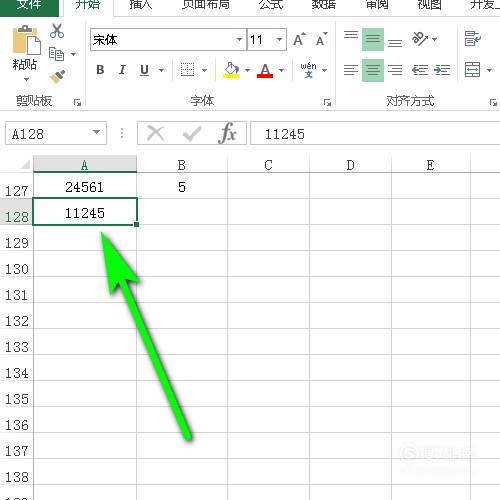This screenshot has width=500, height=500.
Task: Switch to the 页面布局 page layout tab
Action: 206,5
